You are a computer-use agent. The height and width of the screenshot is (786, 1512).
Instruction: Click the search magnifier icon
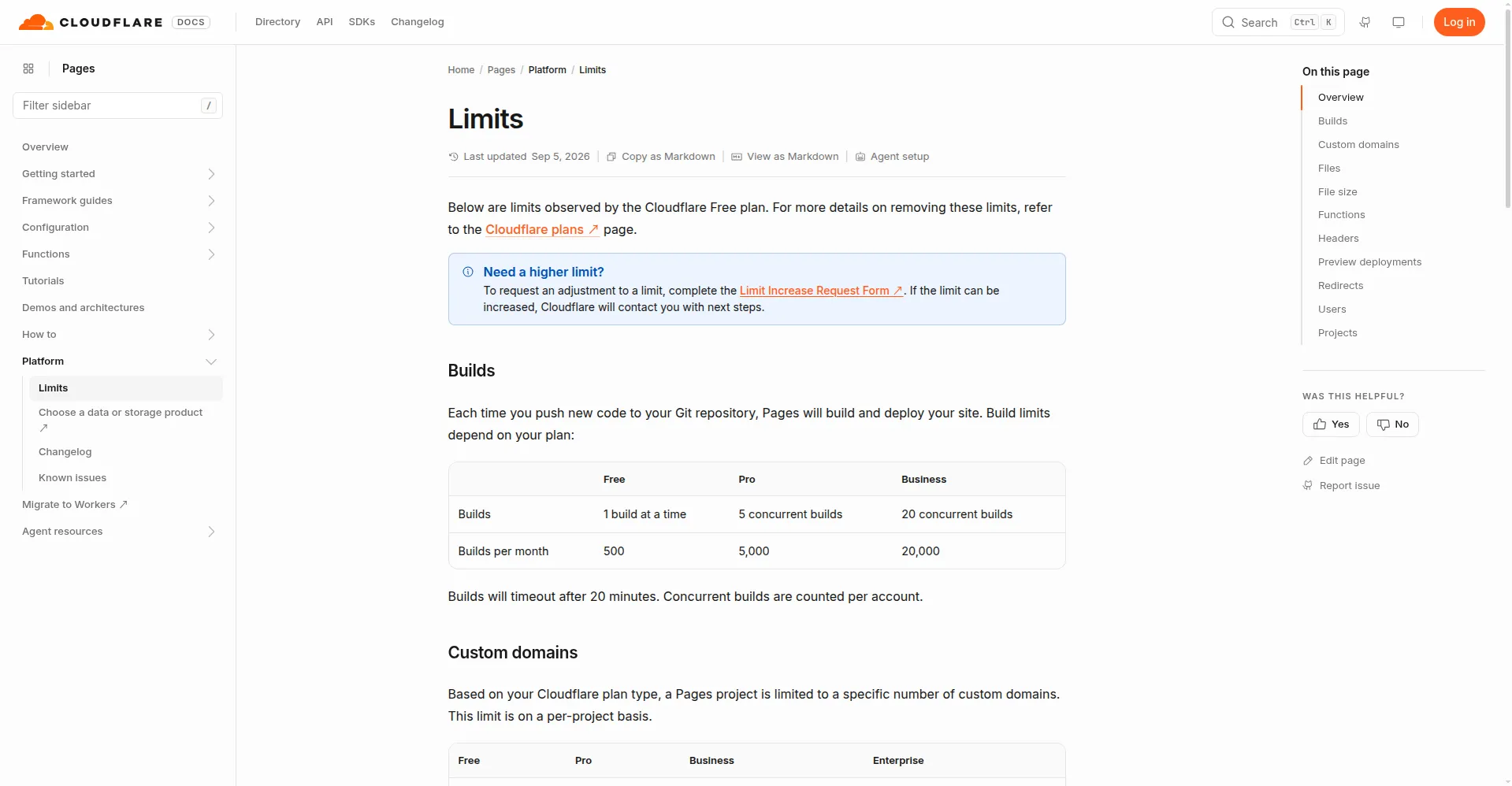1228,22
